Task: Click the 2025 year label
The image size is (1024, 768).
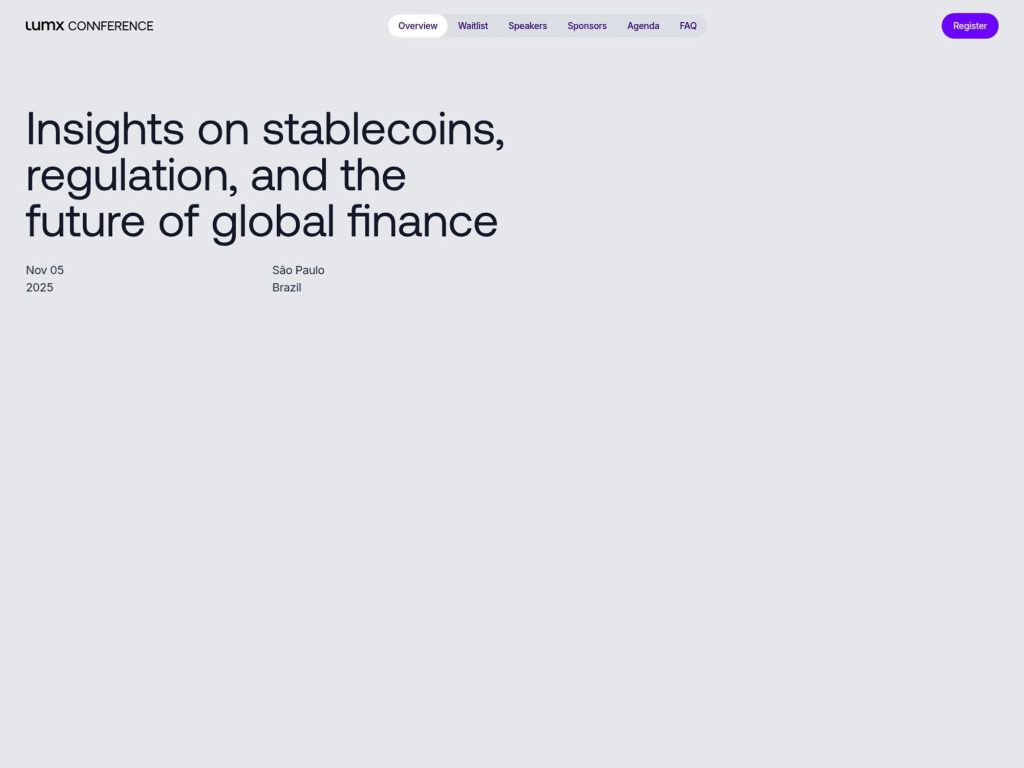Action: (39, 287)
